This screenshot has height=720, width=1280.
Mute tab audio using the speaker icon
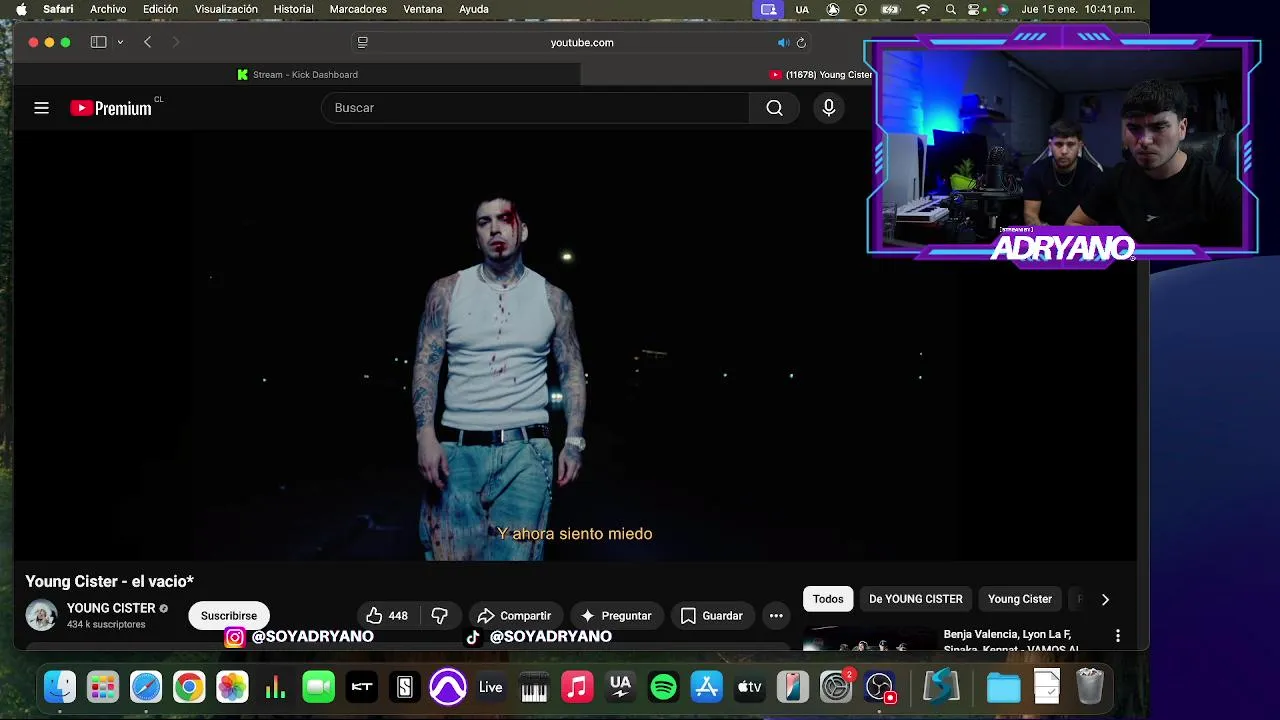point(783,43)
